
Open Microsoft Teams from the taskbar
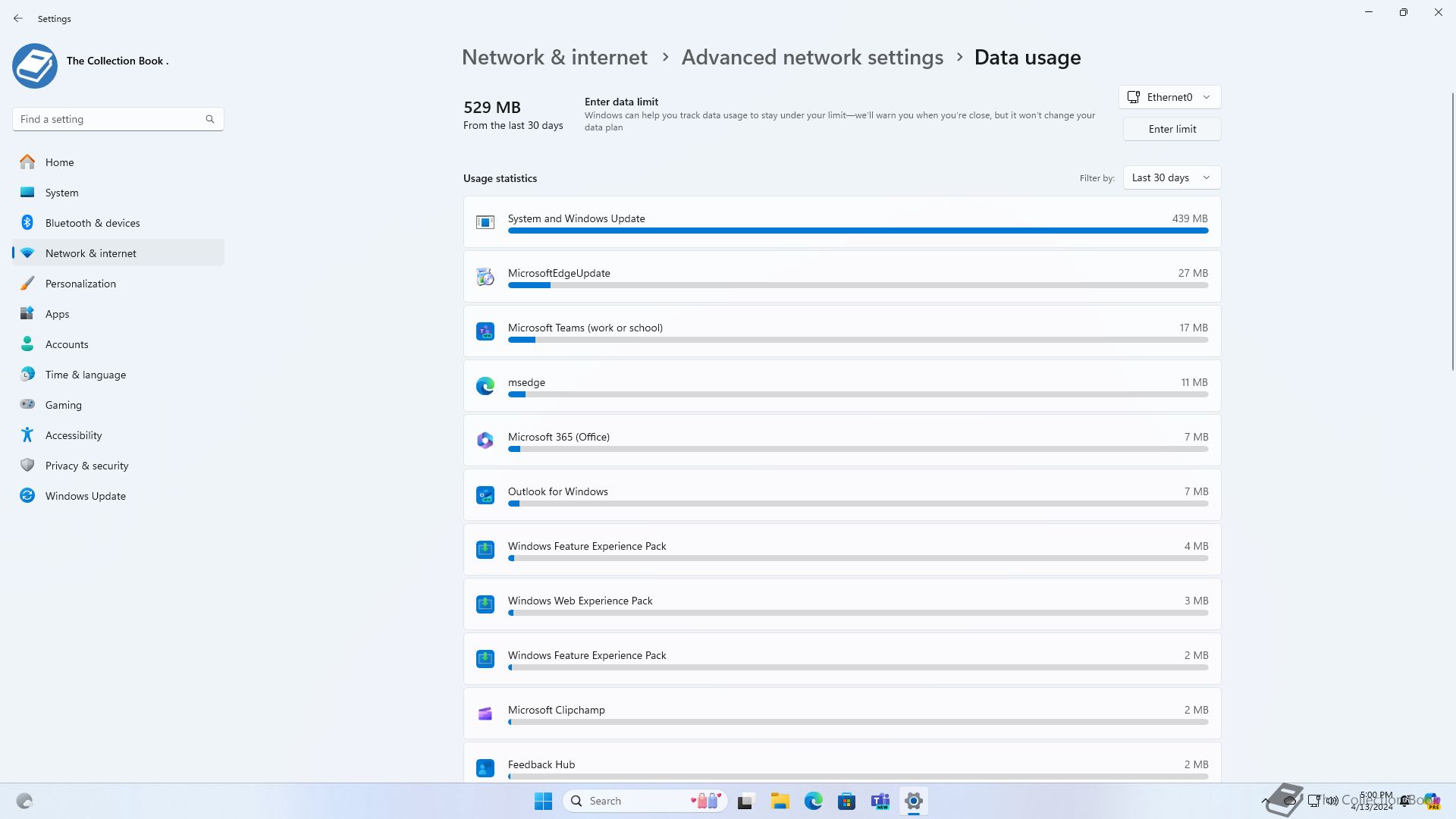pos(880,801)
